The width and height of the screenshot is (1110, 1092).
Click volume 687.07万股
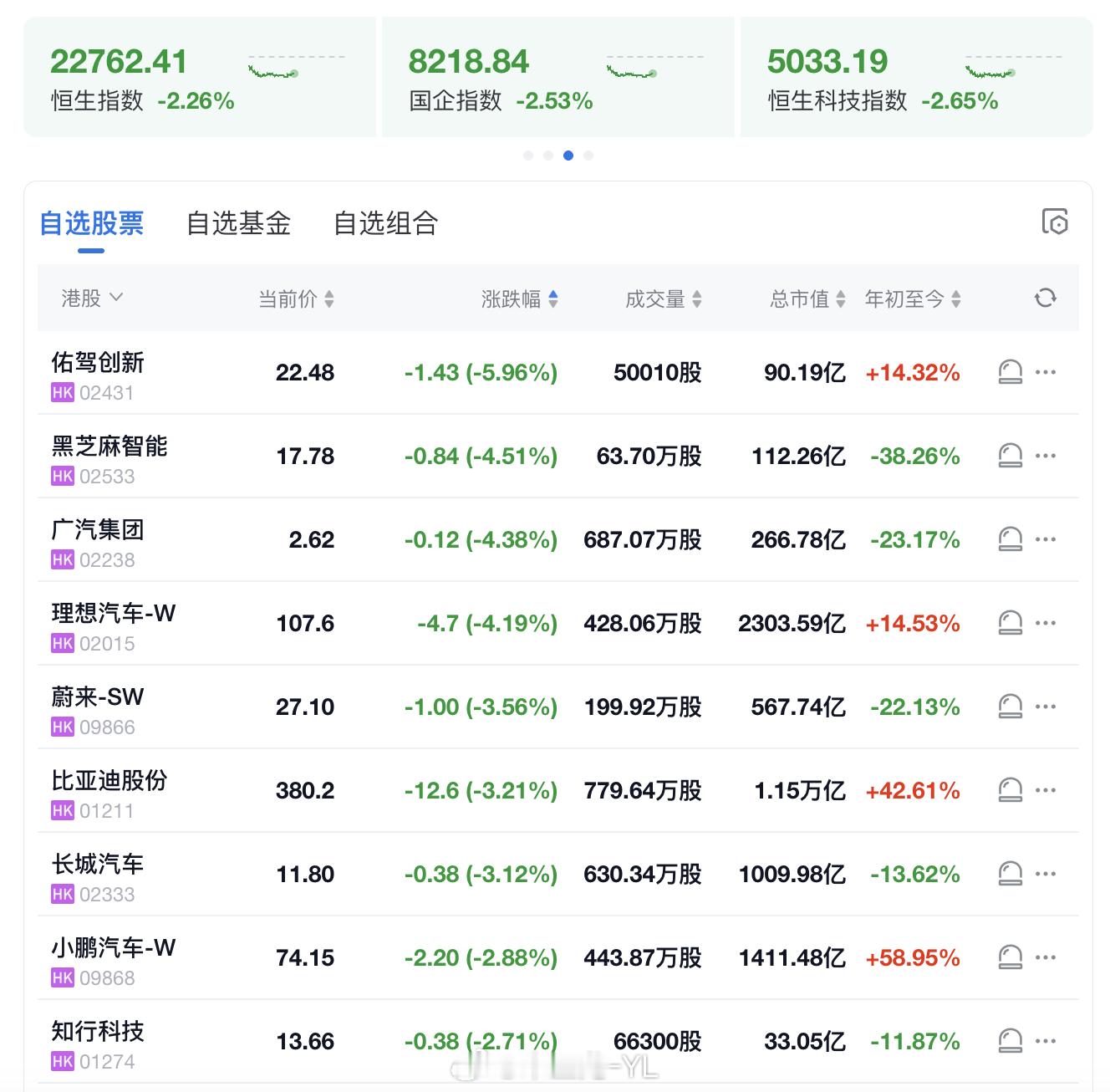643,539
